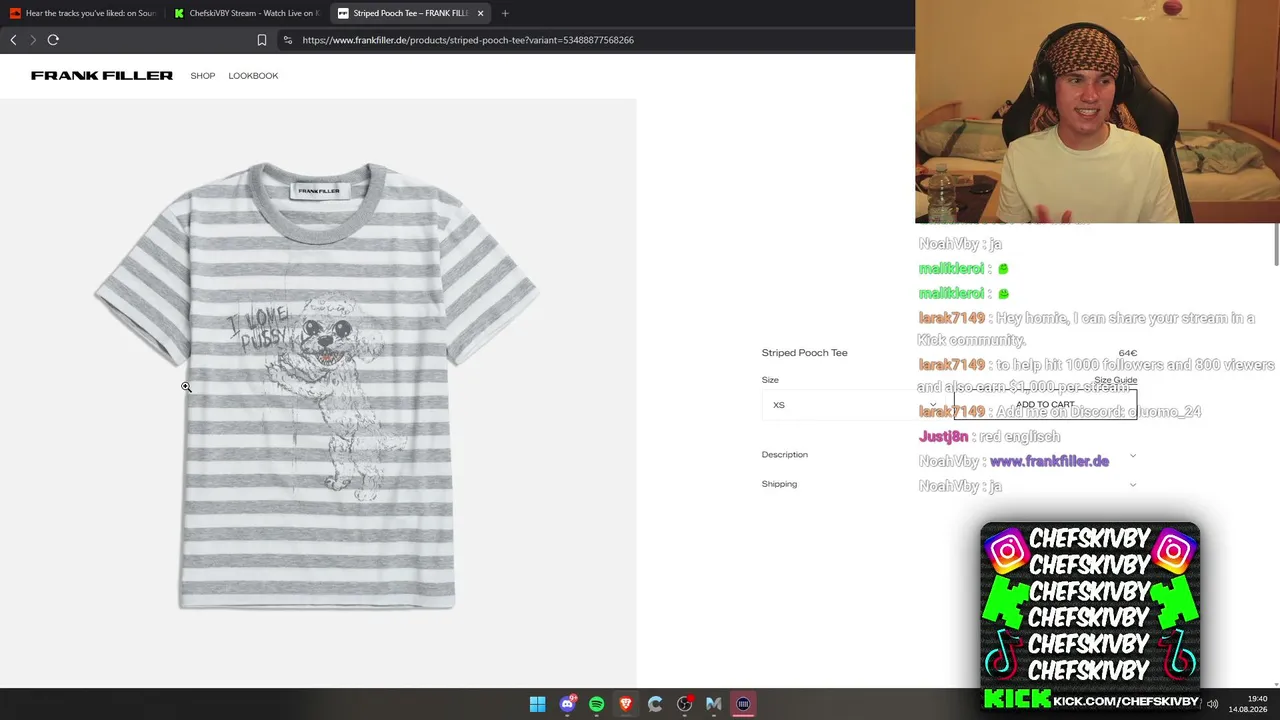Go to the FRANK FILLER home logo

102,76
